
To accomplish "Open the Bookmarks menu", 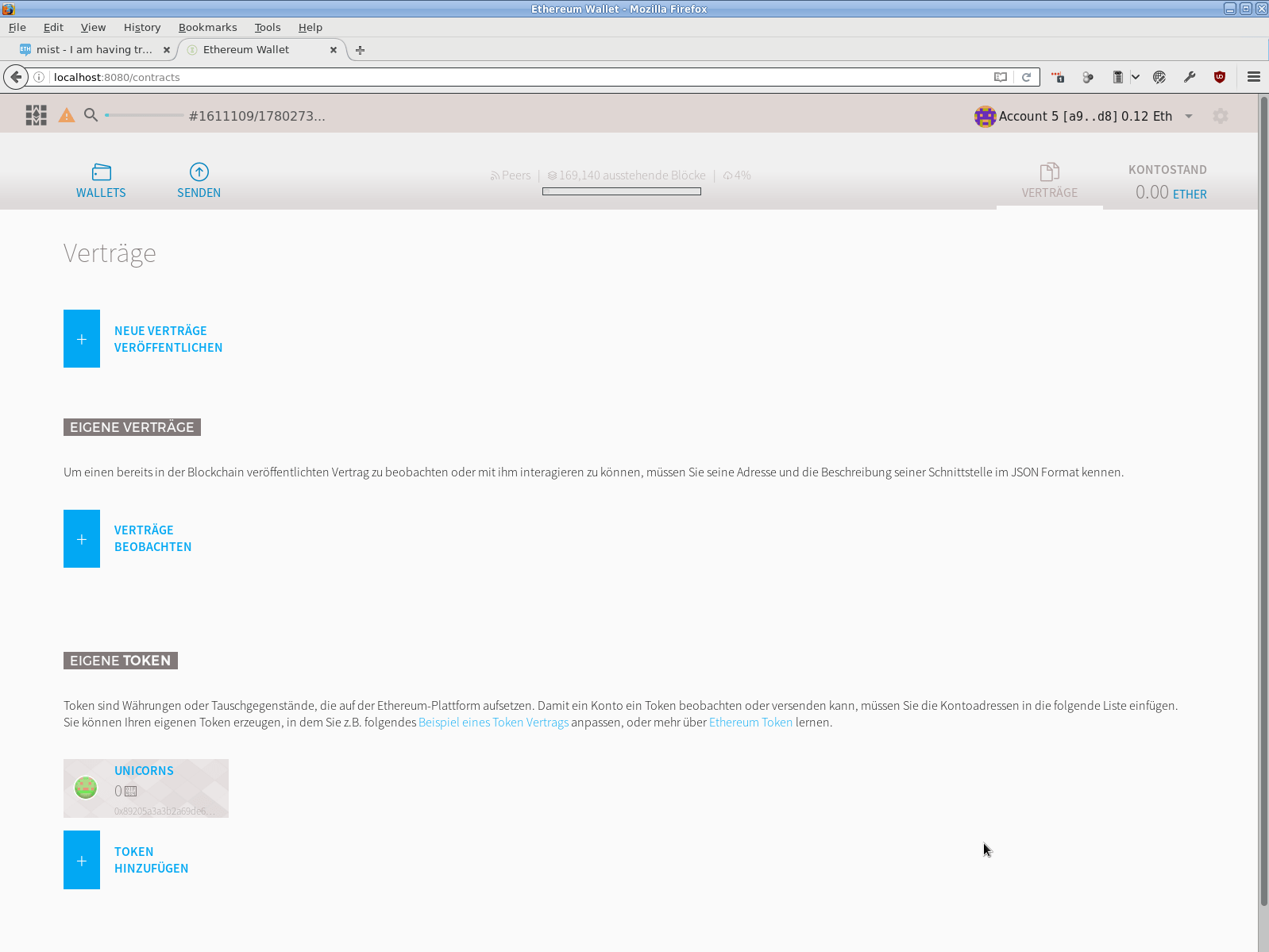I will tap(207, 27).
